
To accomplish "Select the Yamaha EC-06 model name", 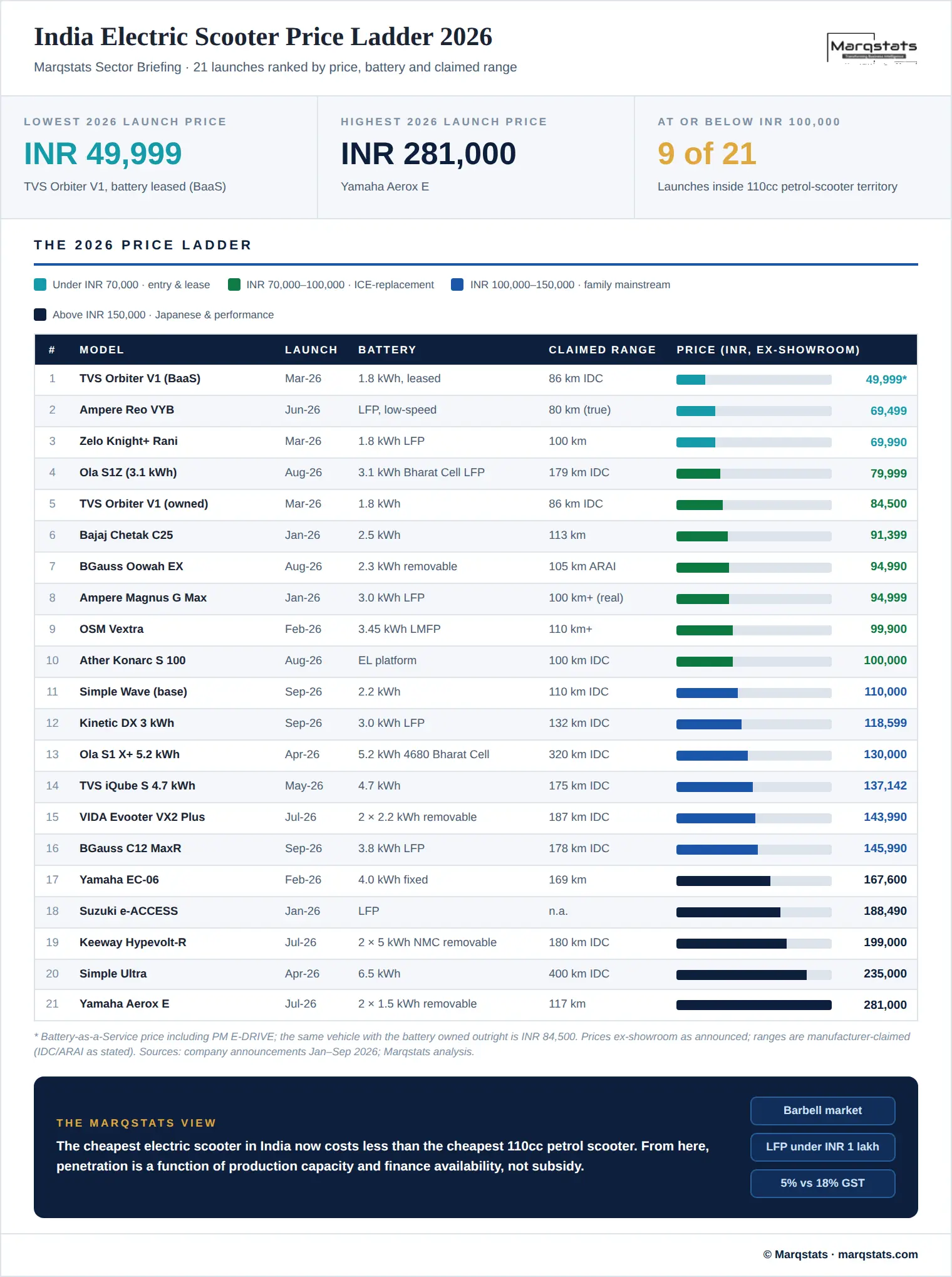I will [x=119, y=880].
